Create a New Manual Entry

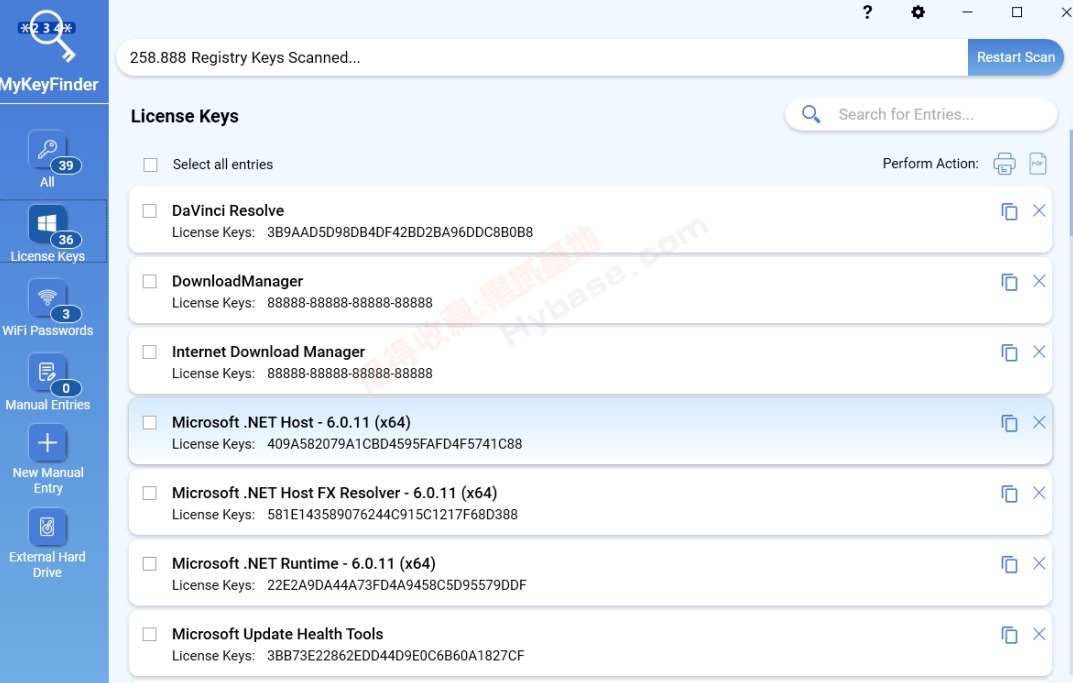[48, 459]
